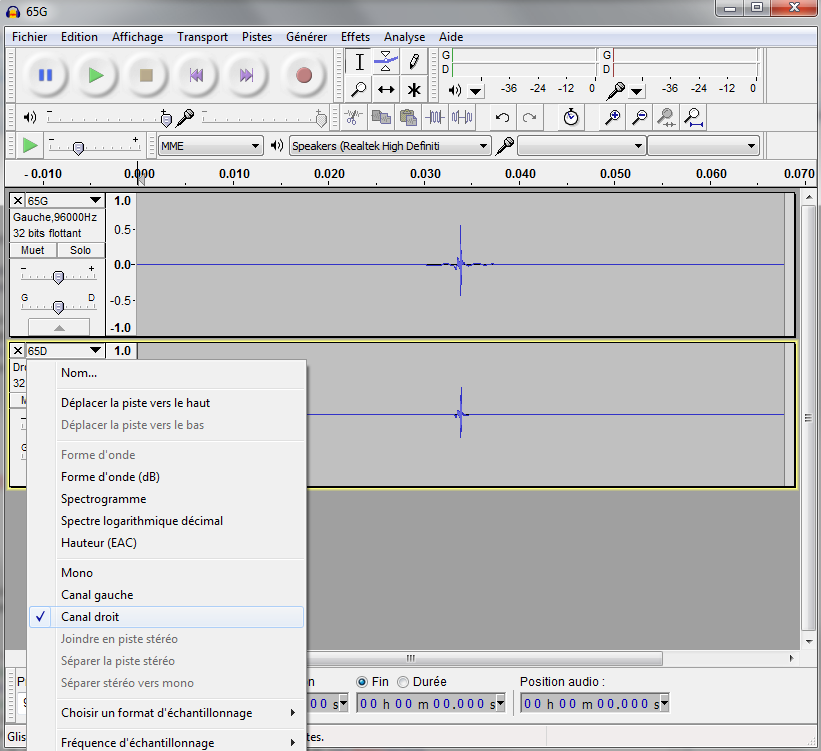Open the Speakers output device dropdown
The height and width of the screenshot is (751, 821).
(x=390, y=146)
